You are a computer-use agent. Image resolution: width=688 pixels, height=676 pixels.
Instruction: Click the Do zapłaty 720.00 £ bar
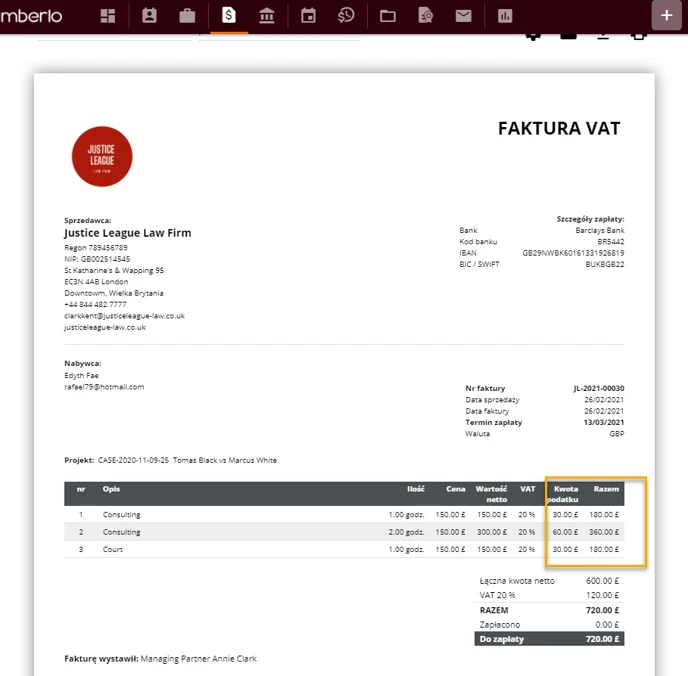pyautogui.click(x=549, y=639)
